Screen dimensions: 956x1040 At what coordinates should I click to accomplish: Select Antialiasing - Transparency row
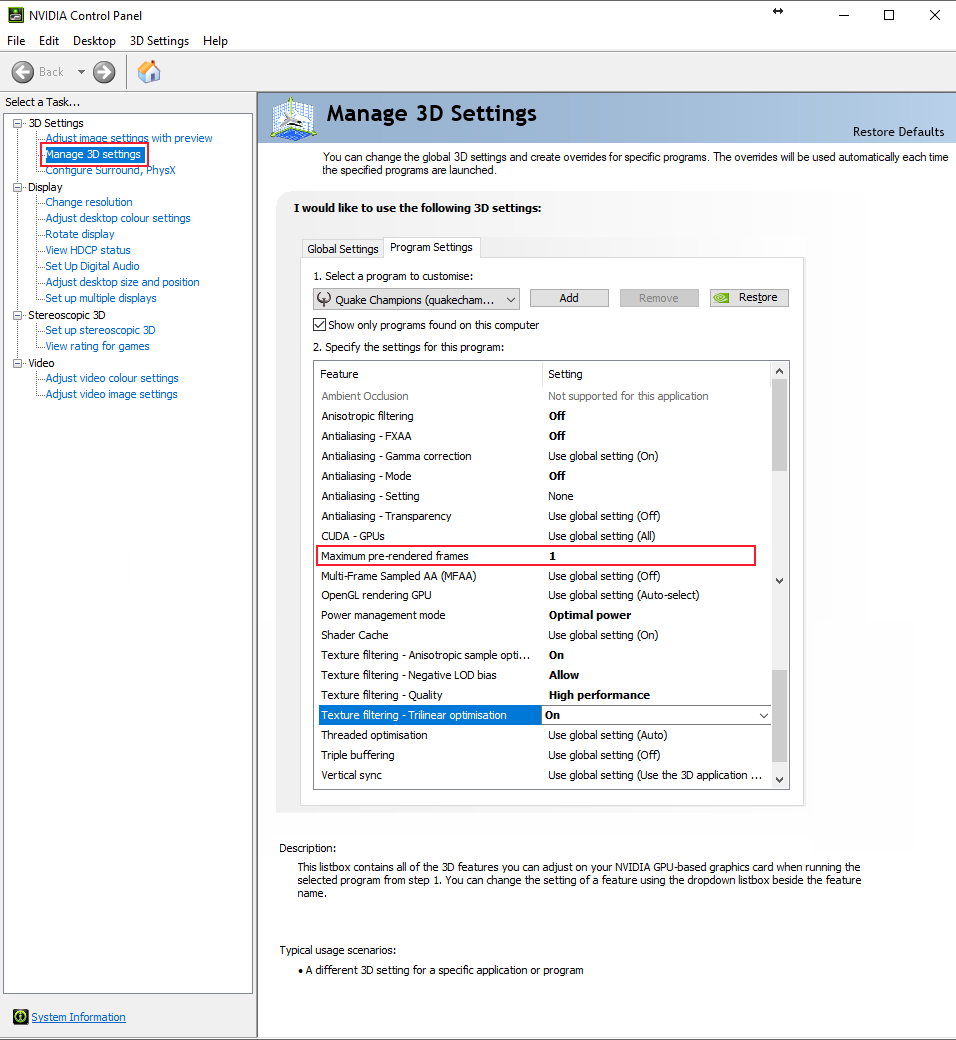click(x=543, y=516)
